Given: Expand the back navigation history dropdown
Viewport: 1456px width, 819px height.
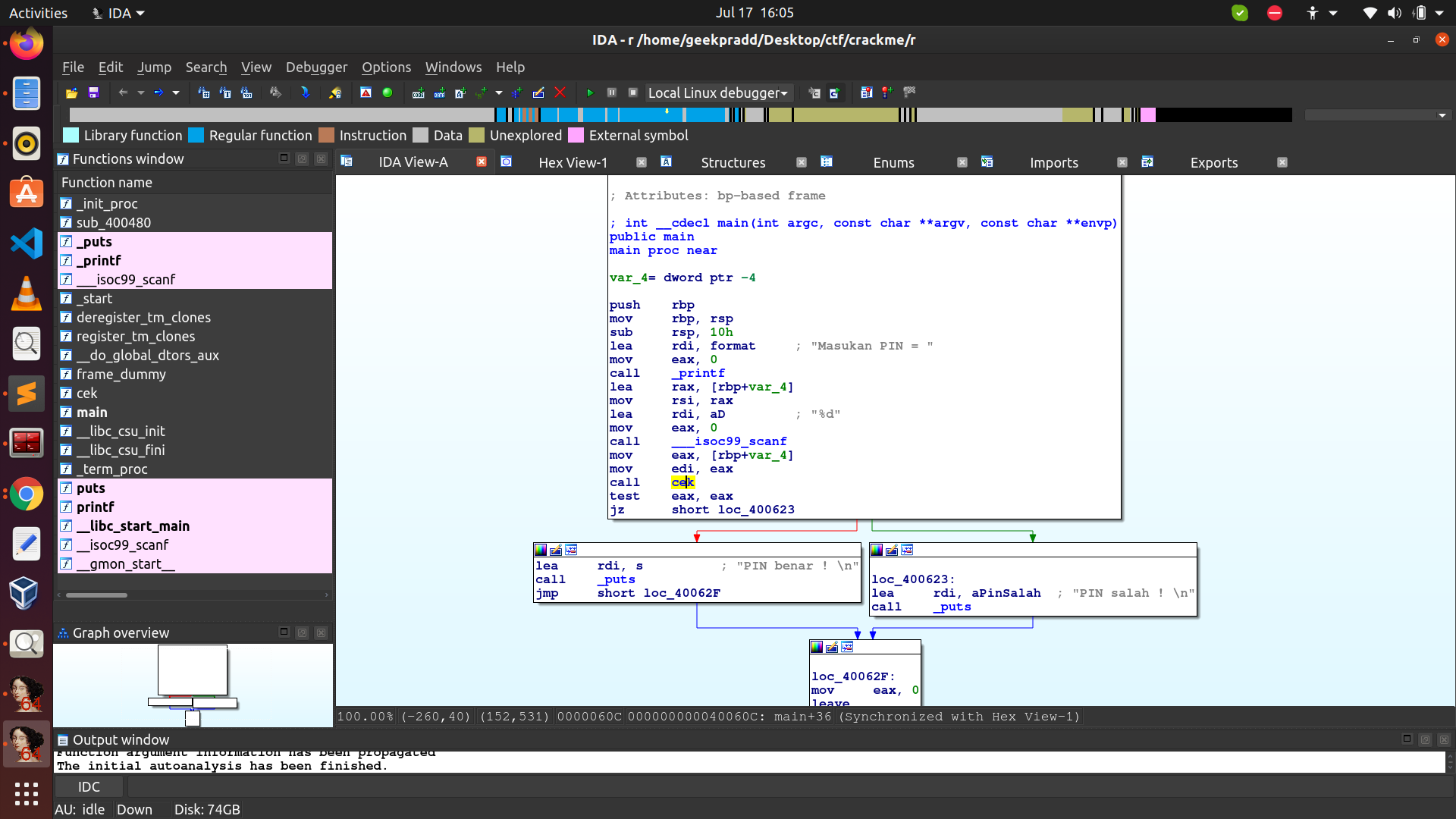Looking at the screenshot, I should pyautogui.click(x=141, y=93).
